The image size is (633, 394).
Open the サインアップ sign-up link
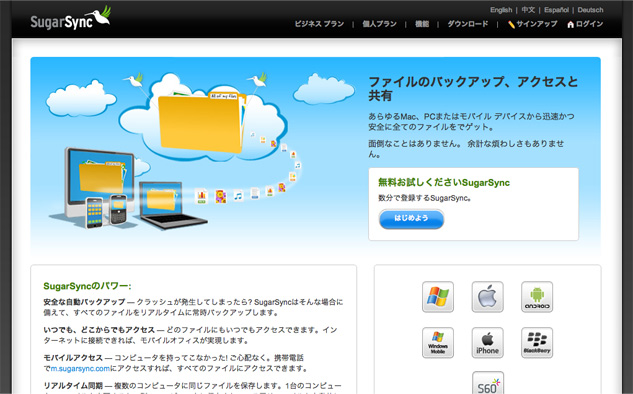pos(537,24)
